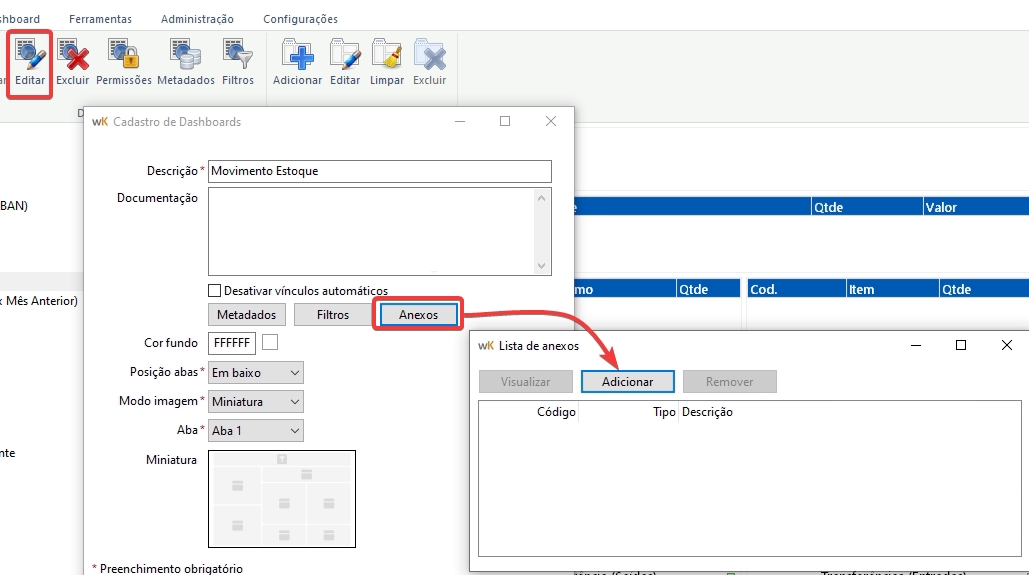Click the Editar icon next to Limpar
This screenshot has height=575, width=1029.
tap(345, 62)
